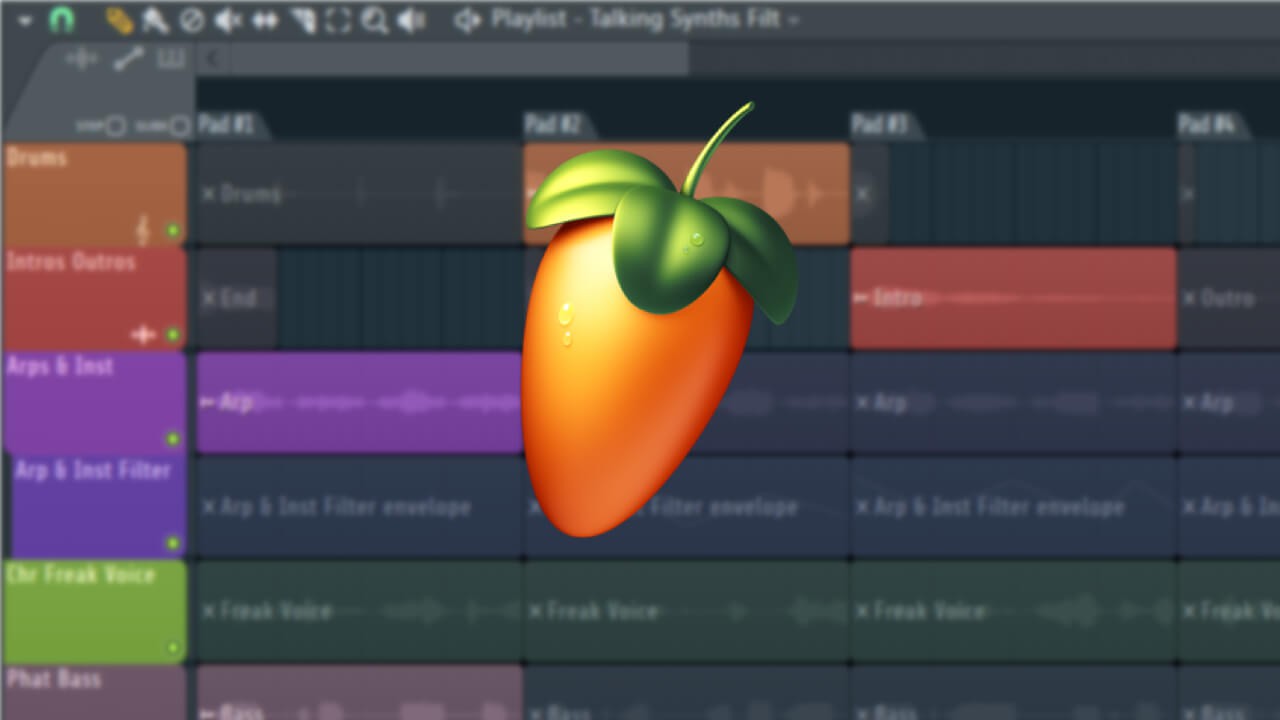Select the Intros Outros track header
Image resolution: width=1280 pixels, height=720 pixels.
(x=95, y=298)
